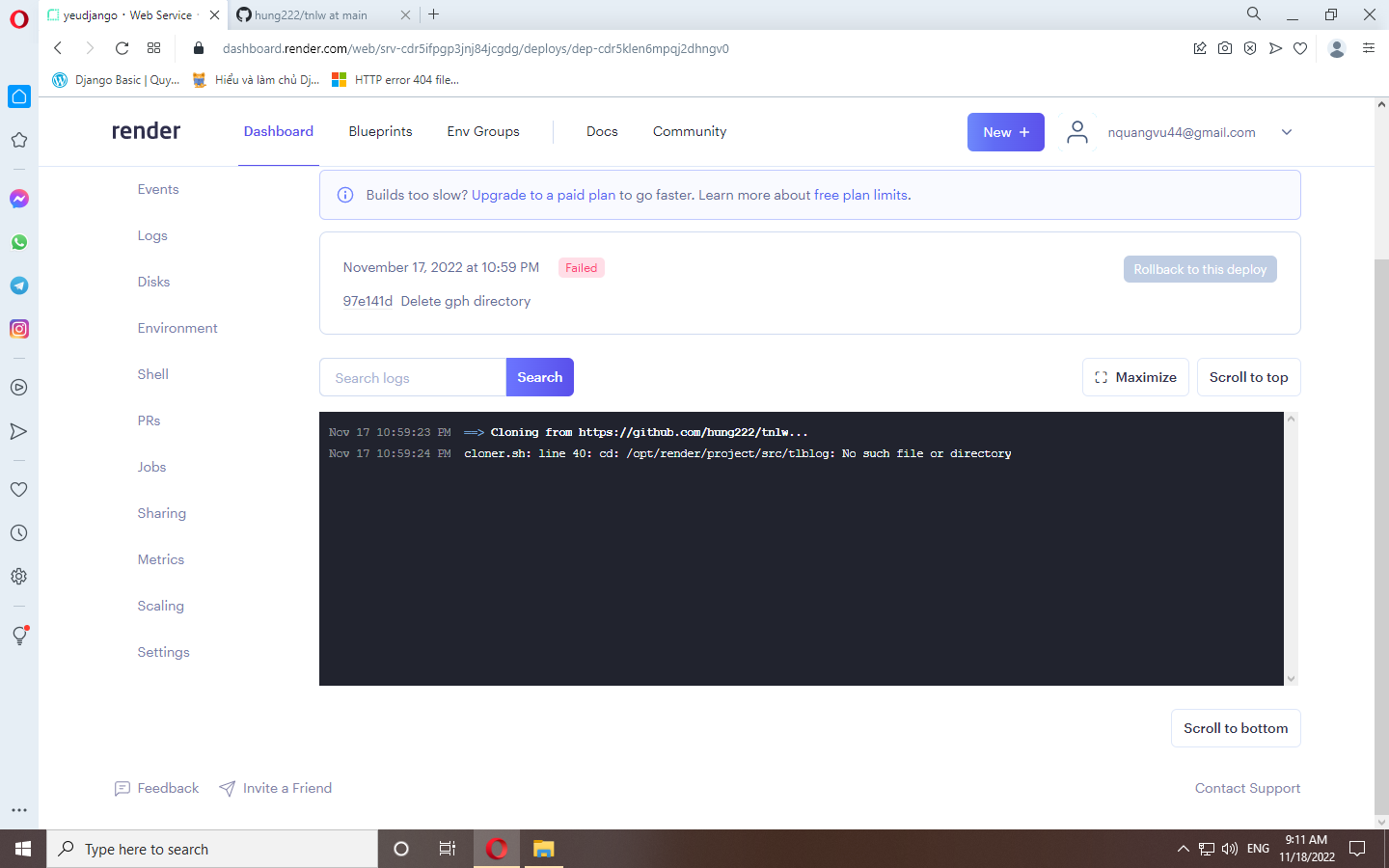Open WhatsApp in Opera sidebar
1389x868 pixels.
[19, 242]
